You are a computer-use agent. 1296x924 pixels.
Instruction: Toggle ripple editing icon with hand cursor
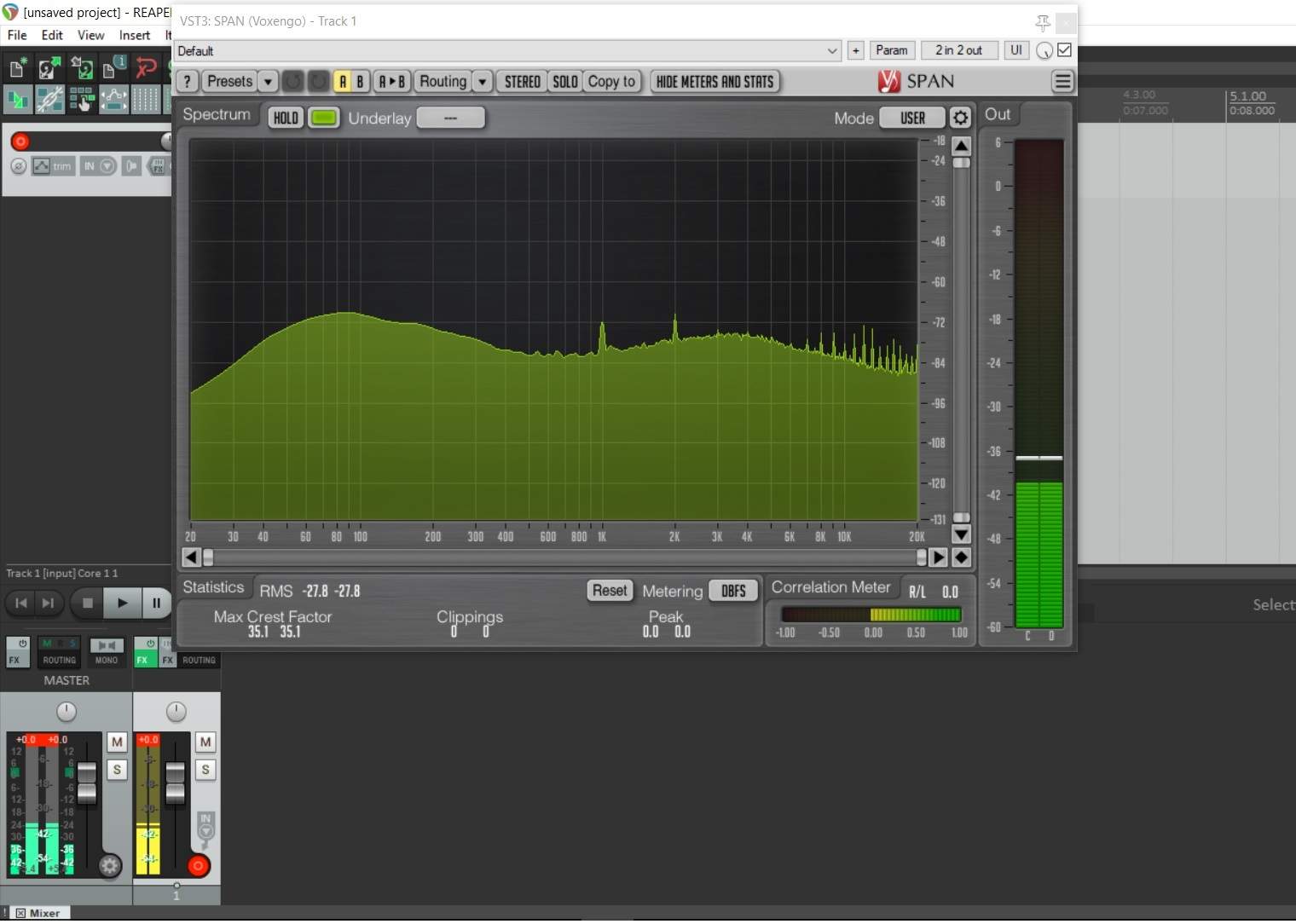click(x=82, y=100)
